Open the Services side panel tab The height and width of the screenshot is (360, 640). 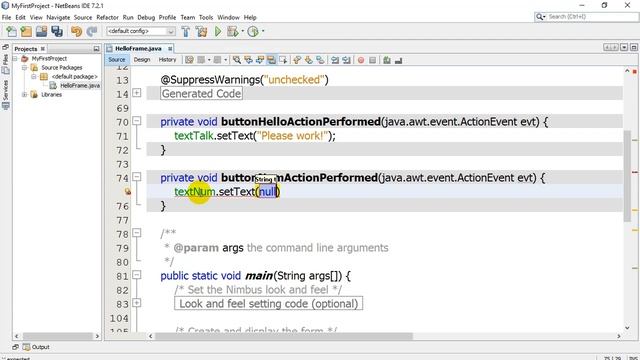(x=5, y=94)
